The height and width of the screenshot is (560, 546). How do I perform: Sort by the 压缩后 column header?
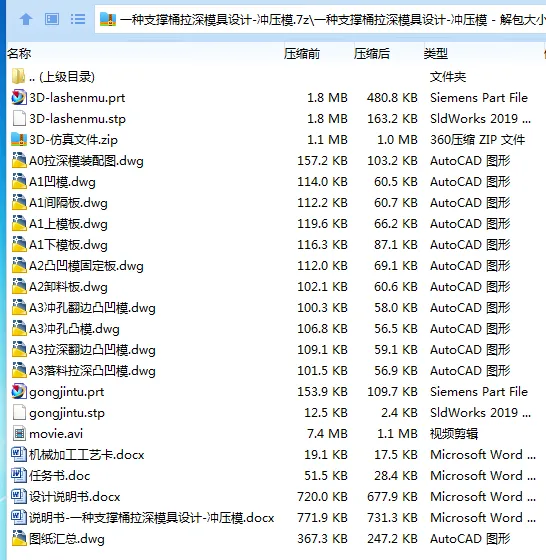click(x=372, y=54)
